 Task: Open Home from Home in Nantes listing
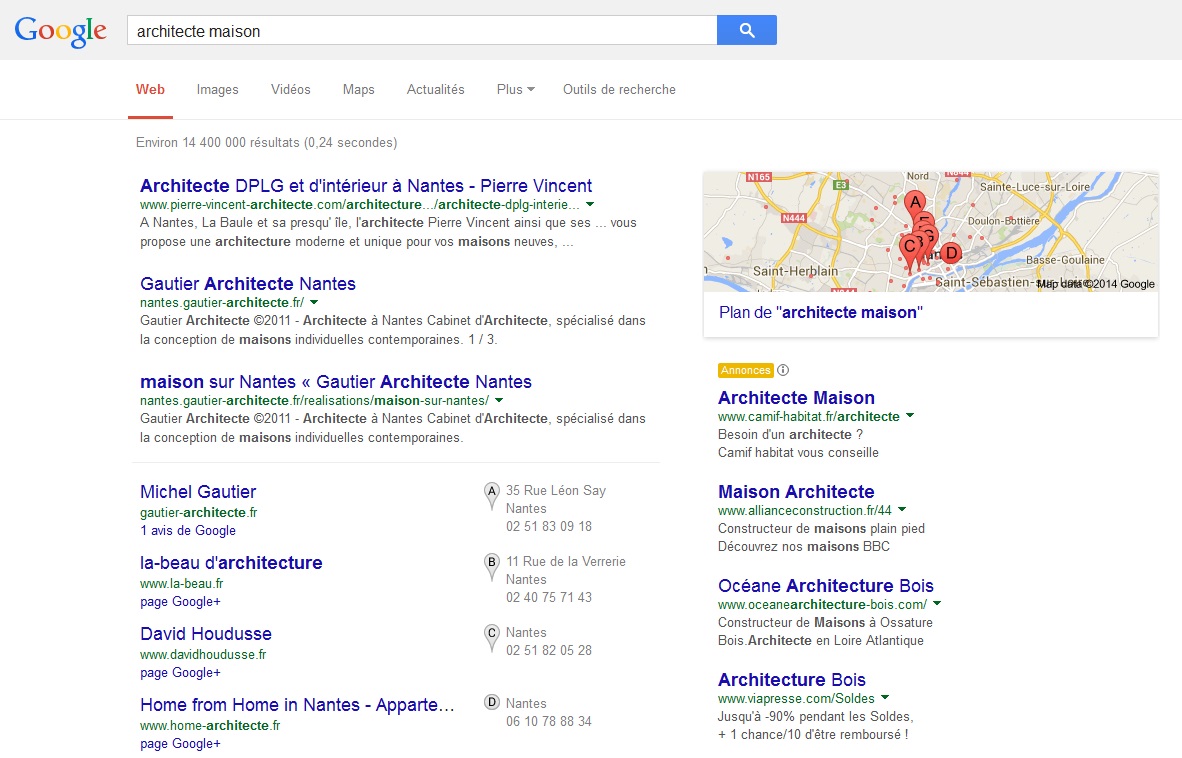click(x=297, y=705)
